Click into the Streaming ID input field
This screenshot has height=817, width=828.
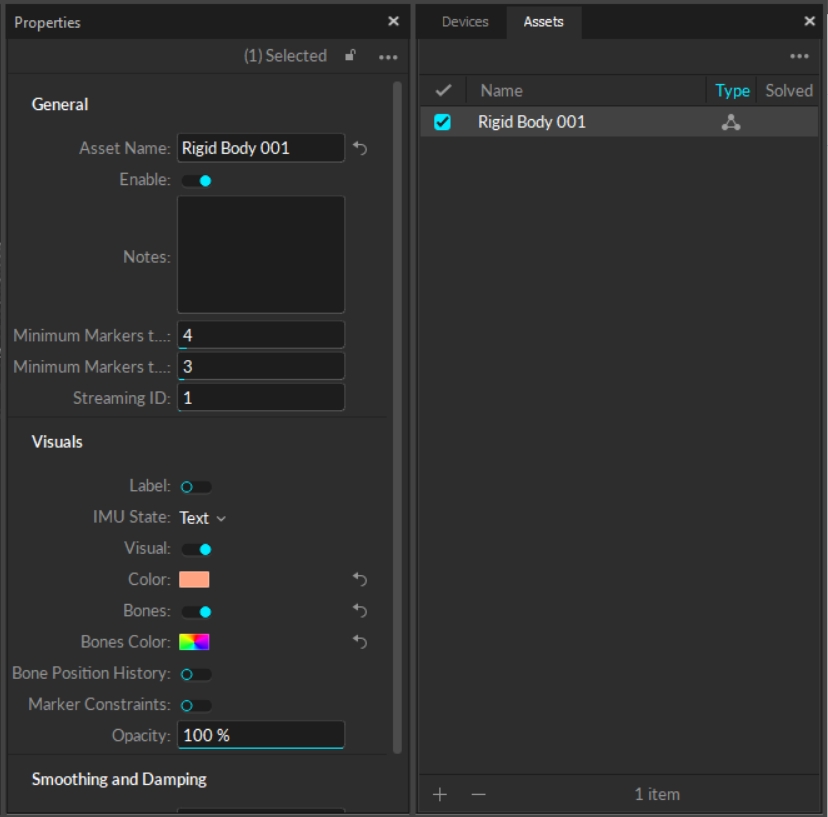click(x=261, y=398)
